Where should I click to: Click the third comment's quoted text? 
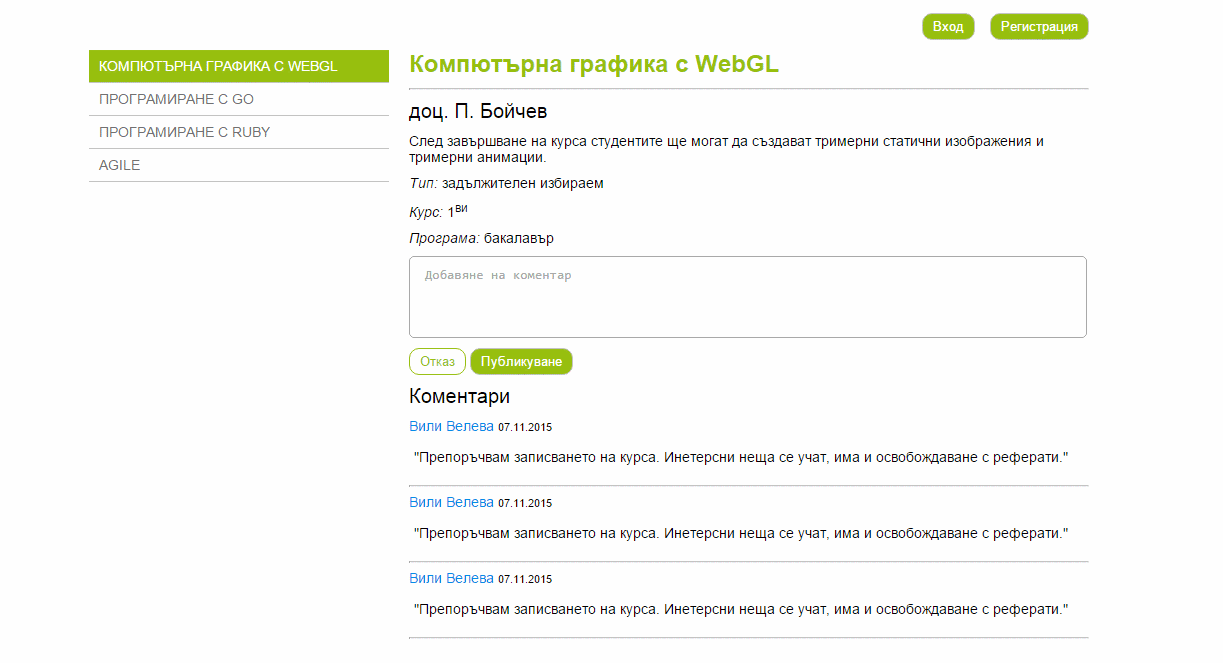point(741,609)
